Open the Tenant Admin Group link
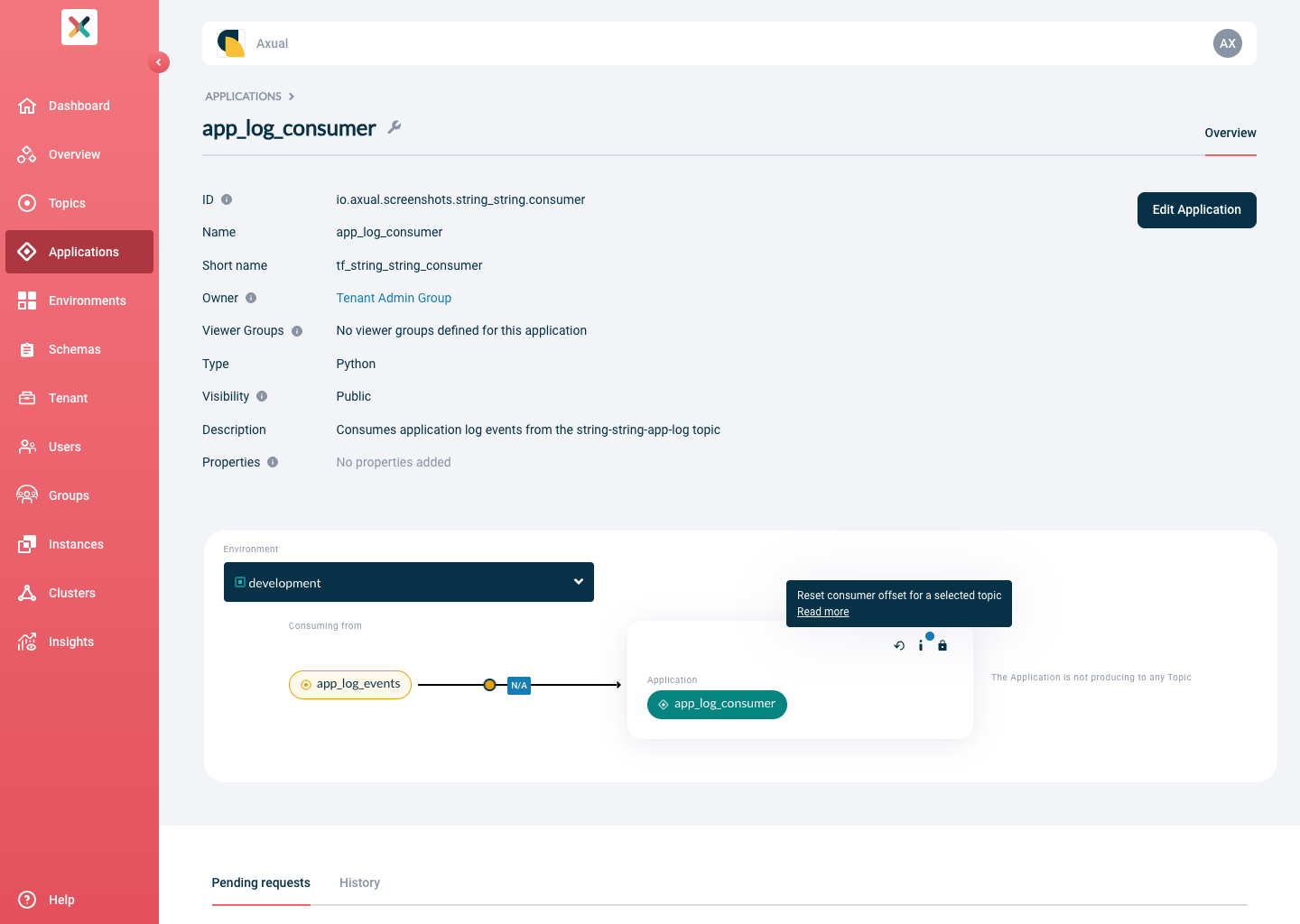 point(394,298)
